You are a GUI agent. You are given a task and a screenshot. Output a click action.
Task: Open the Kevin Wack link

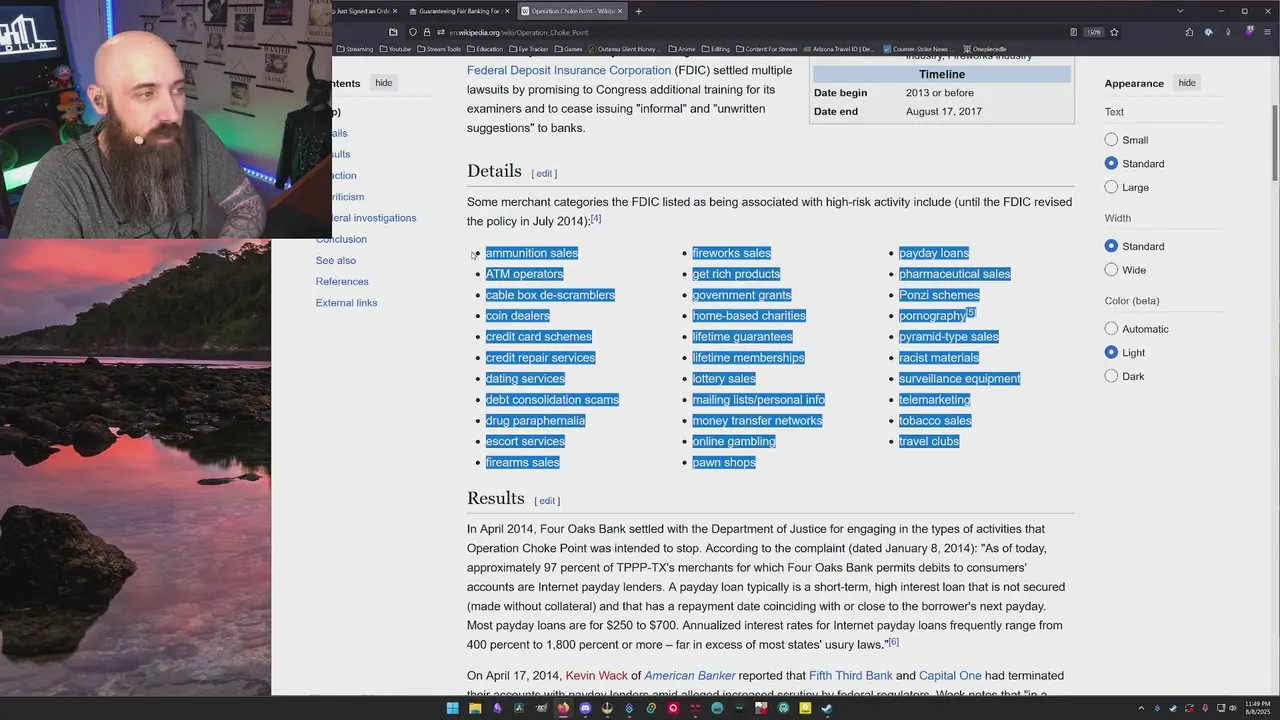point(597,676)
